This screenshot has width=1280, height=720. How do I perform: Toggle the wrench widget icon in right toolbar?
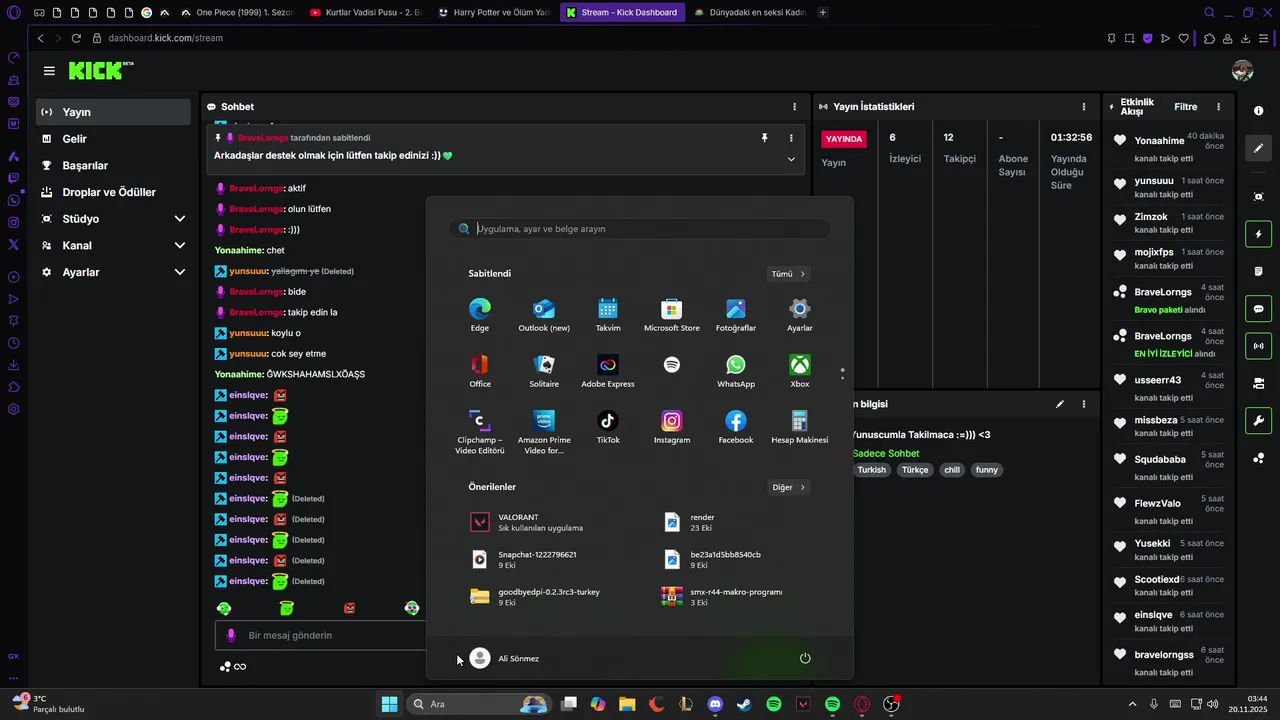(x=1259, y=421)
